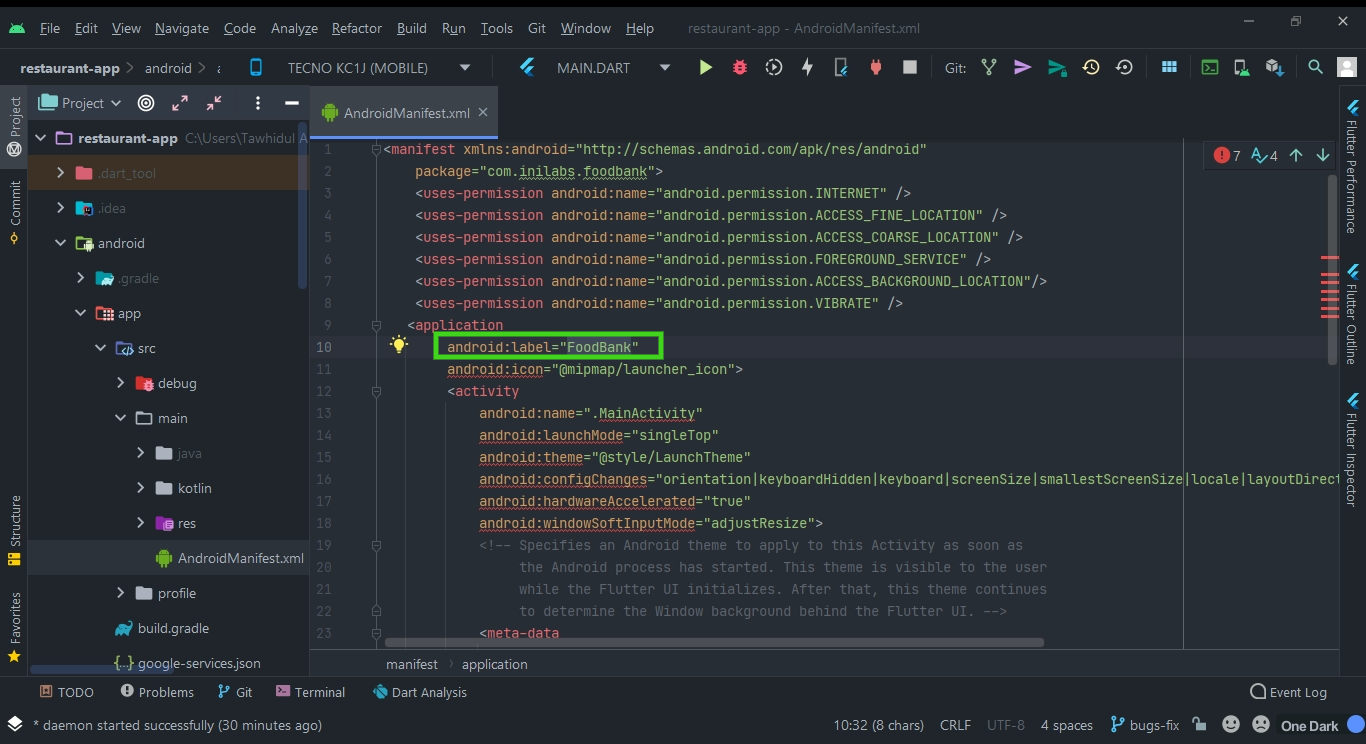
Task: Collapse all in Project tree
Action: [214, 103]
